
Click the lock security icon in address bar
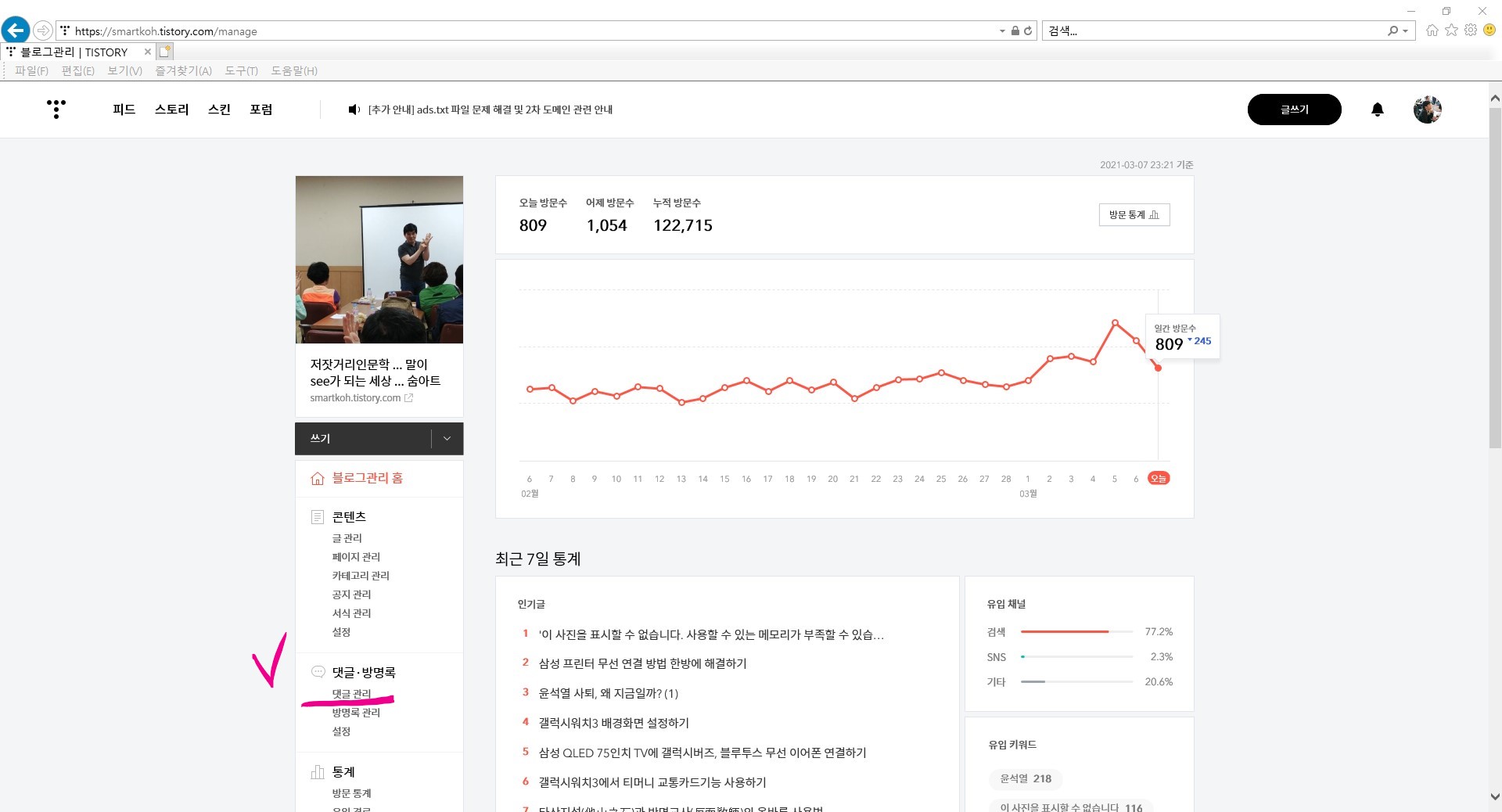tap(1015, 31)
